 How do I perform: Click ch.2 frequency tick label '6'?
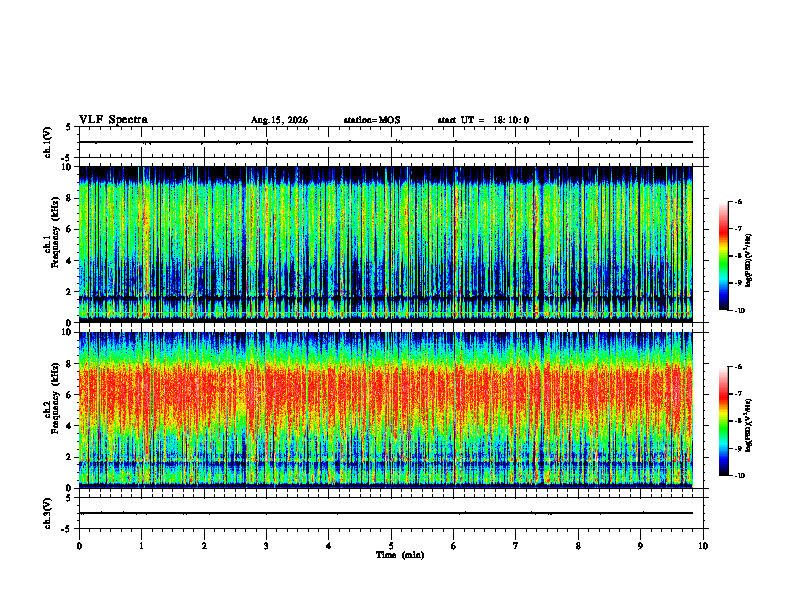69,395
